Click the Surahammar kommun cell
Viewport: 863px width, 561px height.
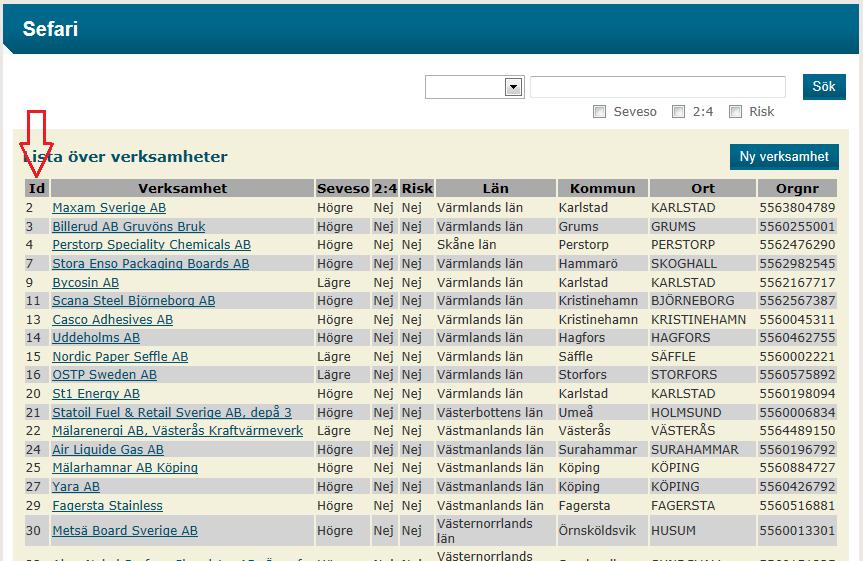tap(597, 449)
